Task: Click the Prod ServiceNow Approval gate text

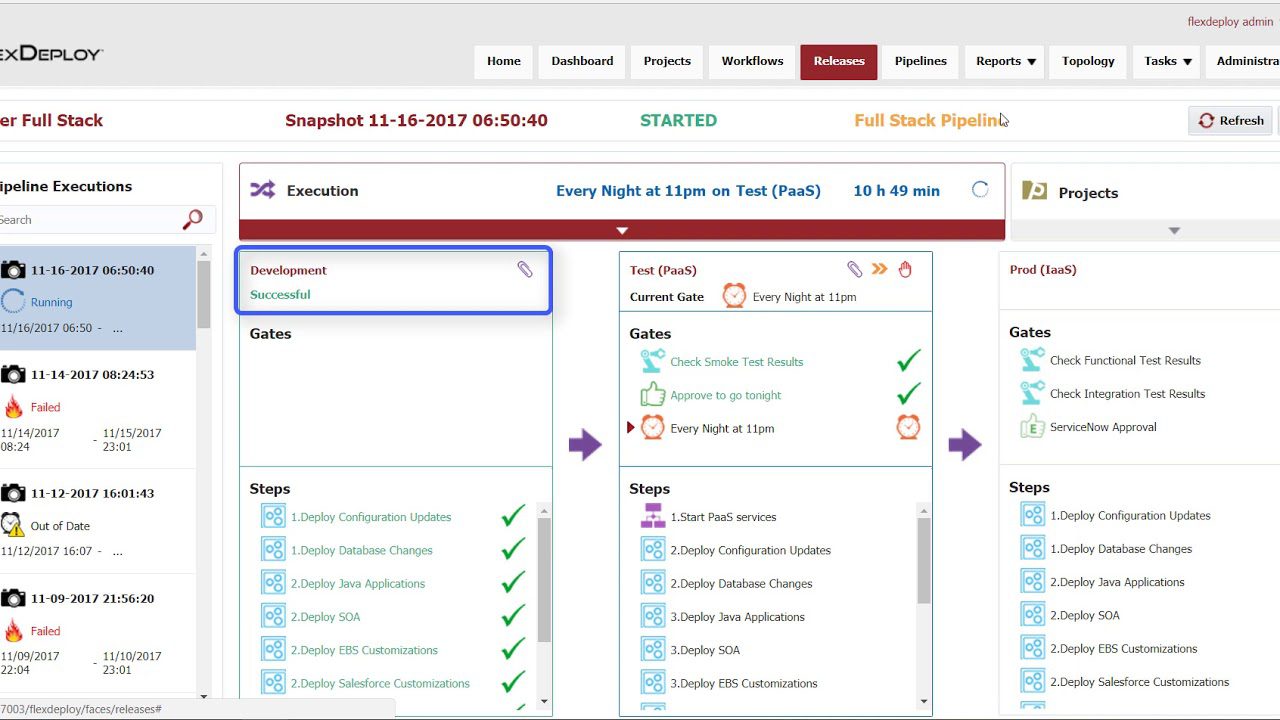Action: point(1103,427)
